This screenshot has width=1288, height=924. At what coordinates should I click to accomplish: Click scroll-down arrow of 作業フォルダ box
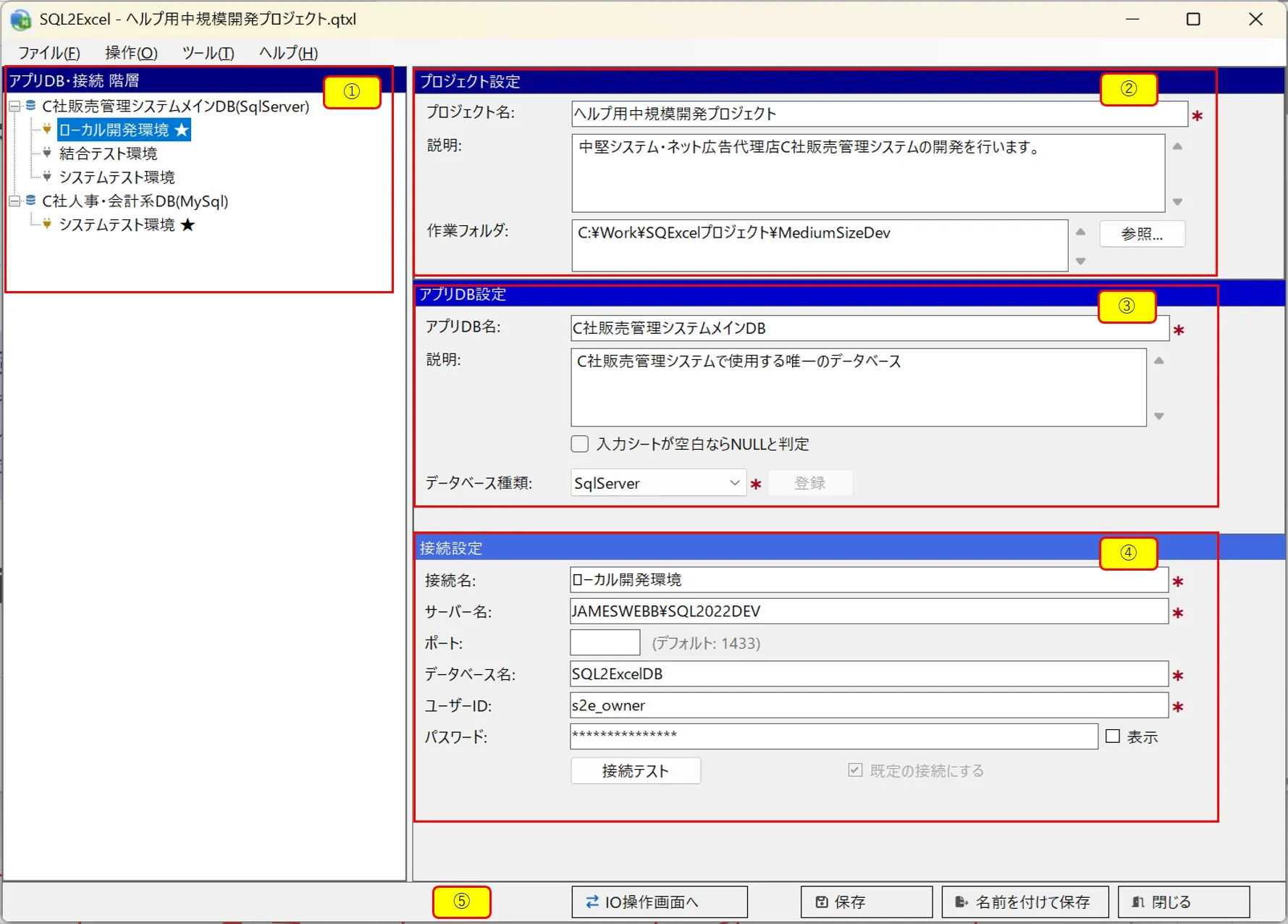(1080, 261)
